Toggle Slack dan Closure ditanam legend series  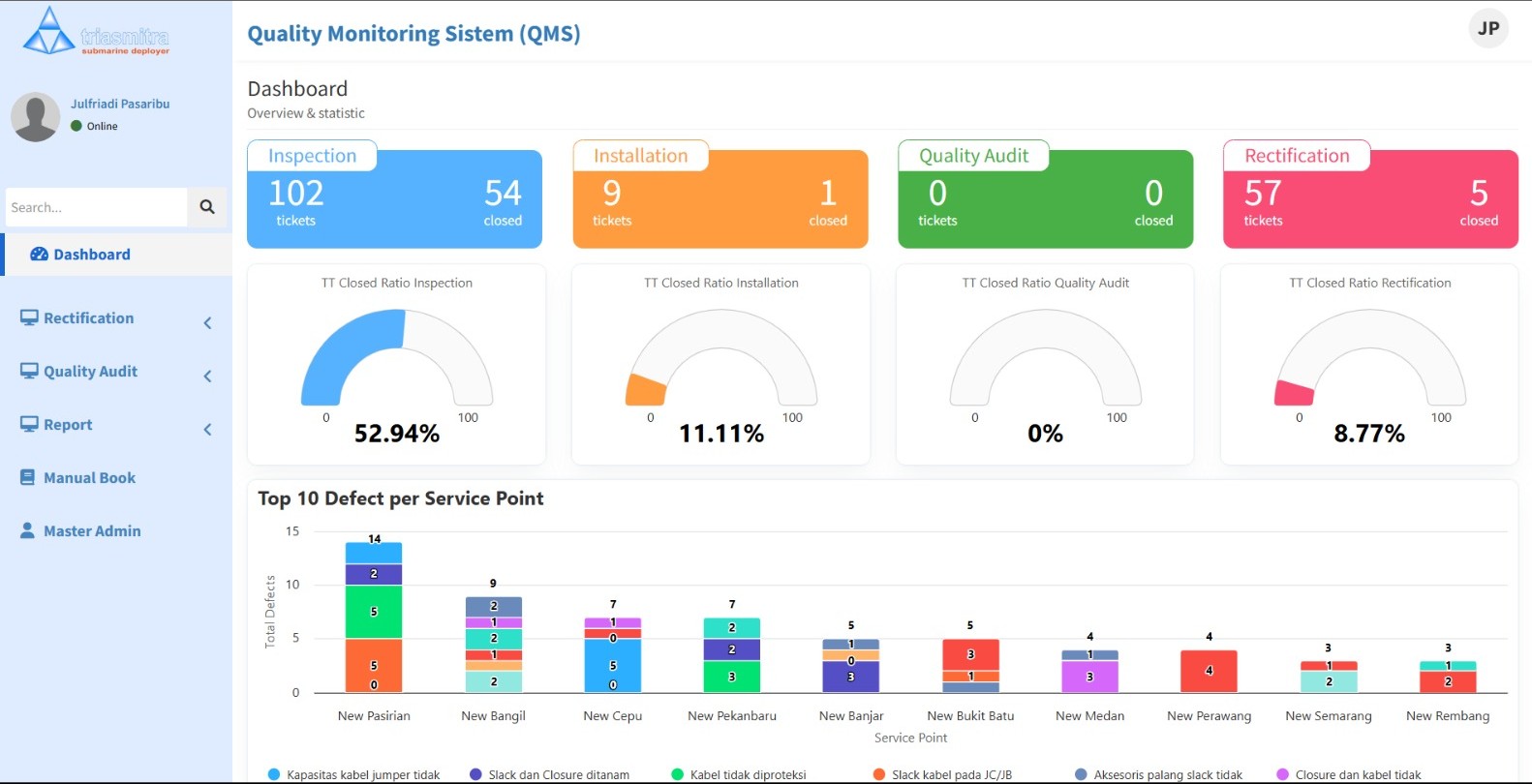coord(549,774)
